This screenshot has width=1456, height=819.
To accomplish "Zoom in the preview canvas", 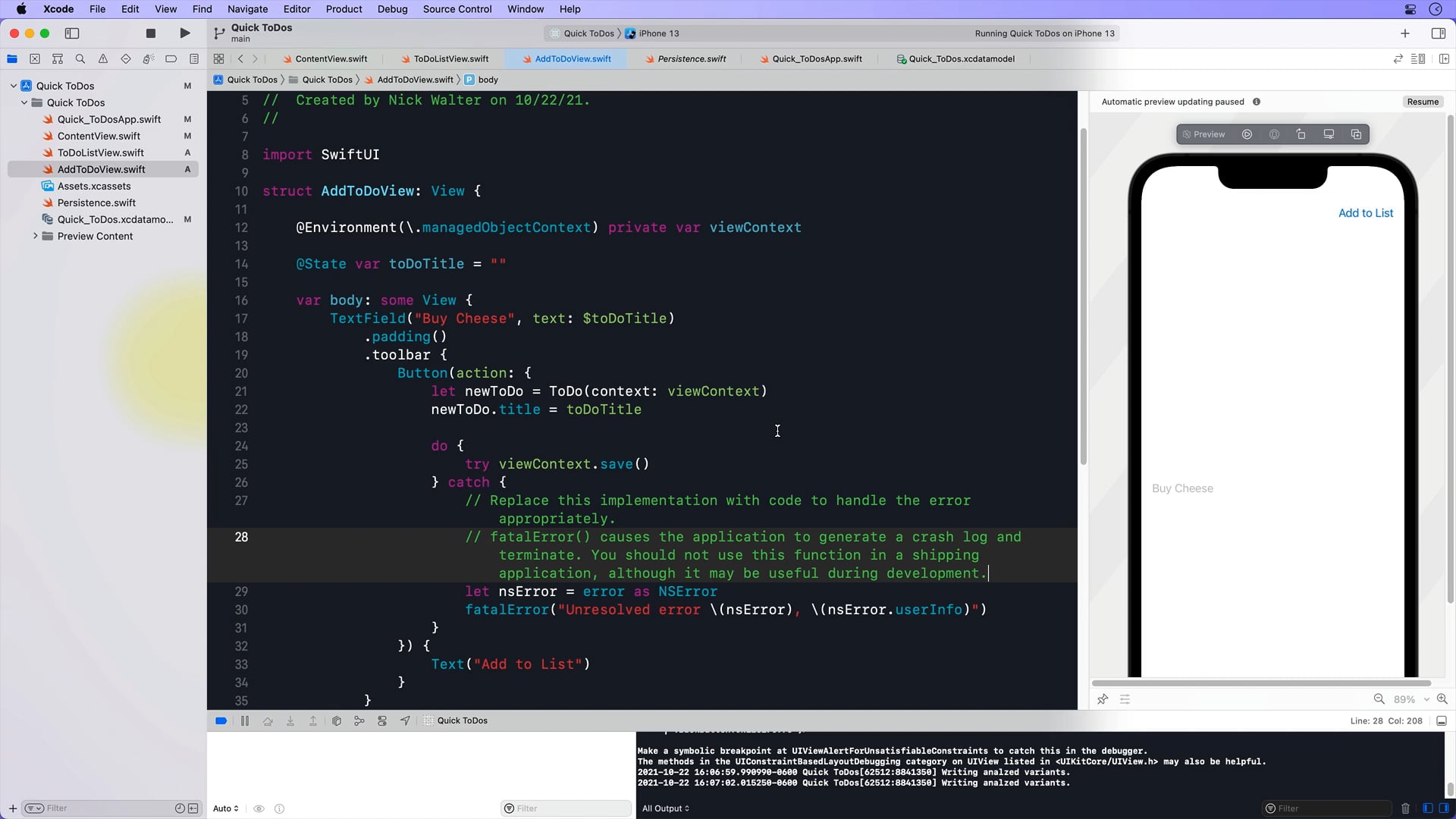I will 1442,699.
